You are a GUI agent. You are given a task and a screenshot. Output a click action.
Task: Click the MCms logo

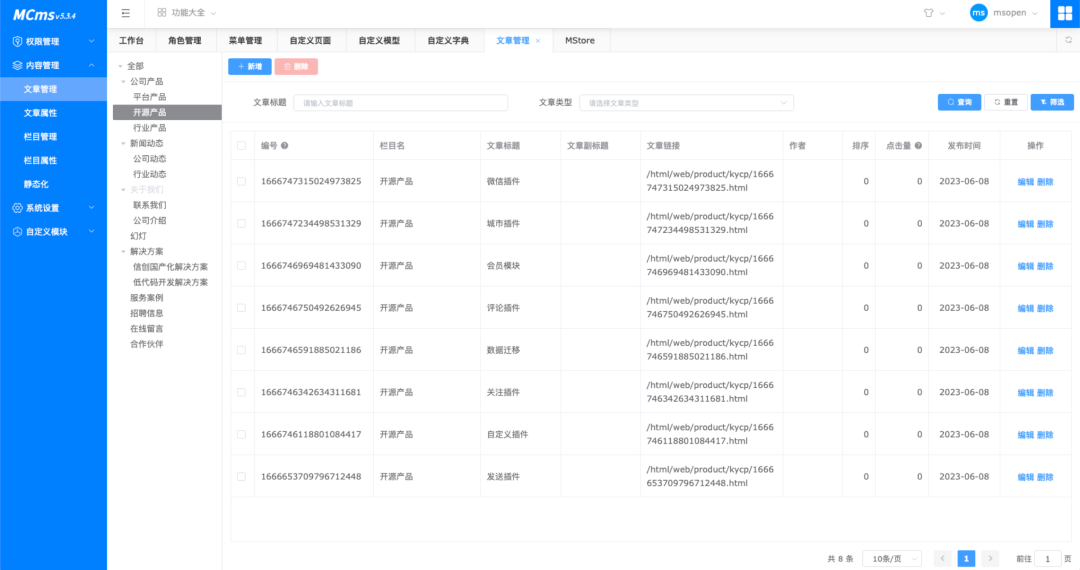44,15
